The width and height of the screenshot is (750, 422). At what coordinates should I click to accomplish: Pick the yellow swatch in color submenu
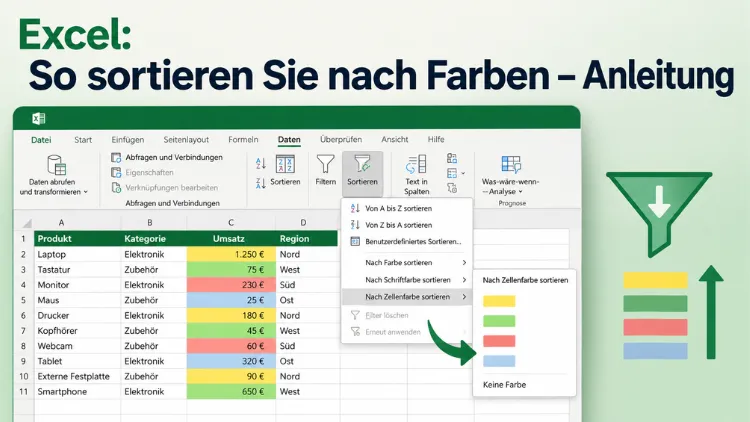499,301
